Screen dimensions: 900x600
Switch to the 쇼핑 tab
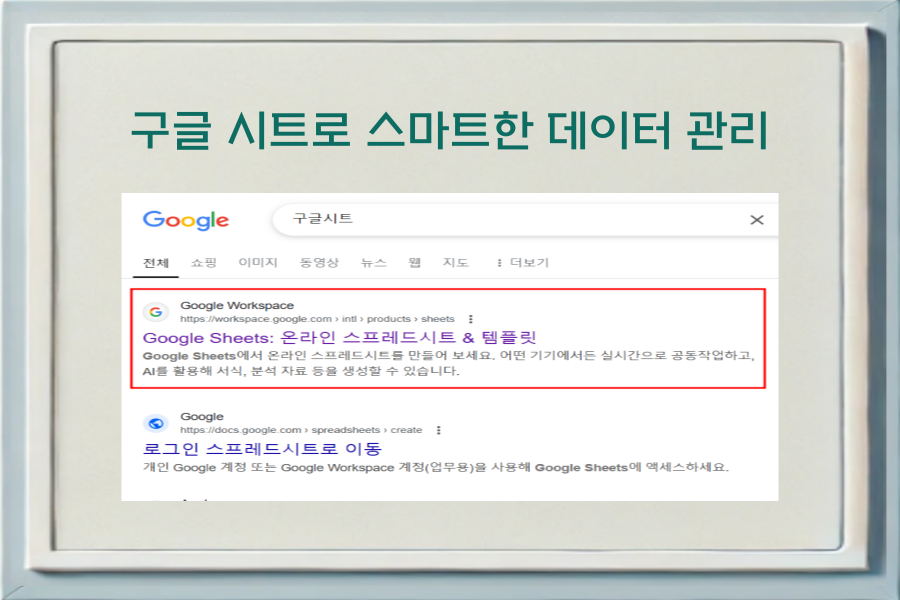tap(204, 262)
